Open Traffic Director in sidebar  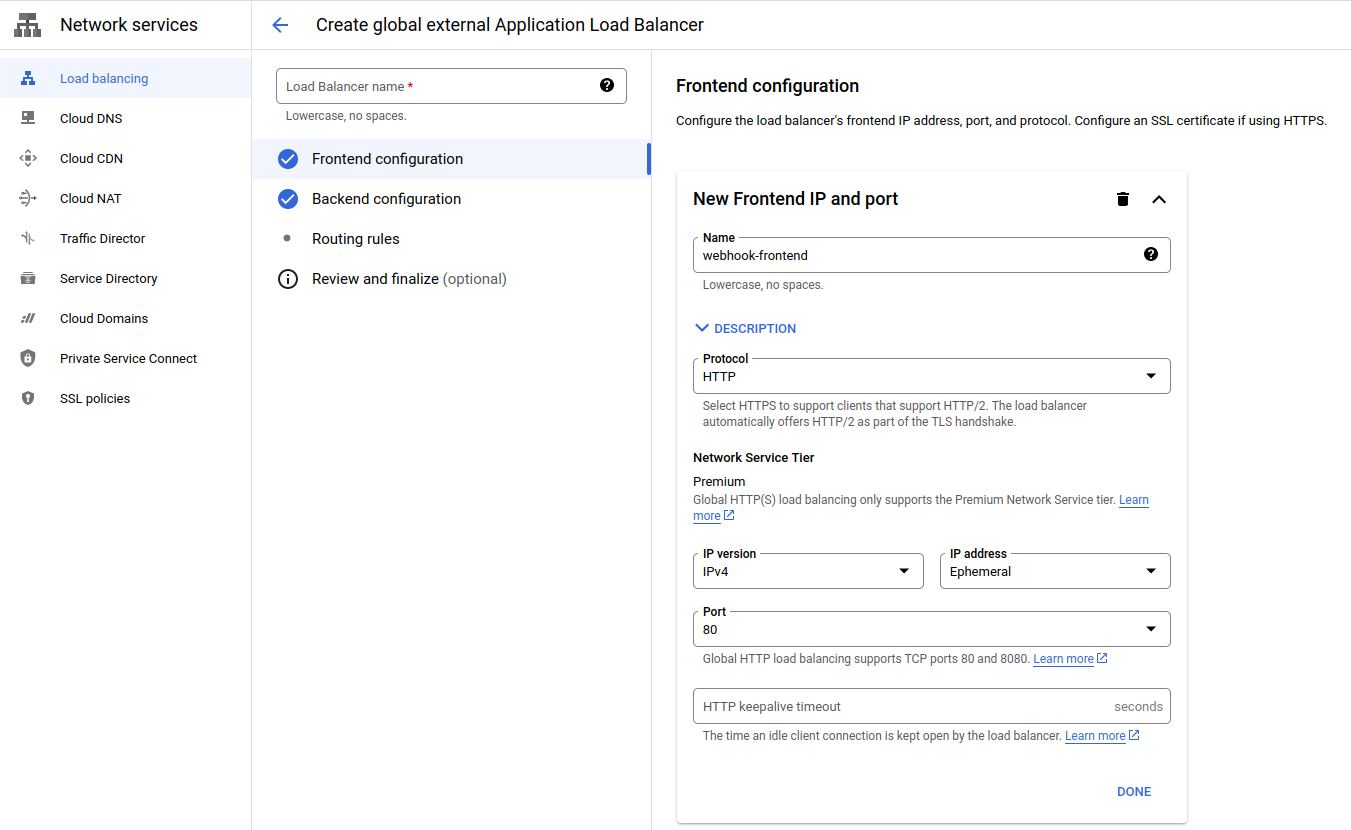point(125,238)
